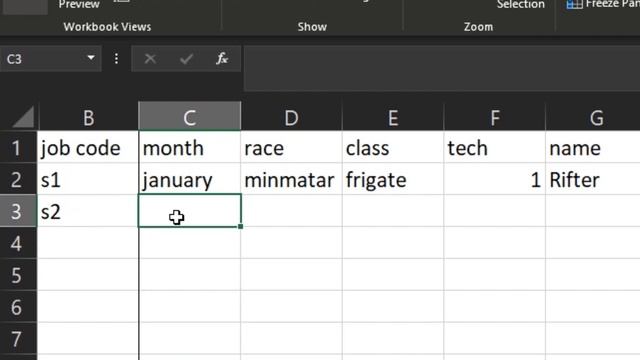This screenshot has height=360, width=640.
Task: Select row 7 header
Action: tap(18, 338)
